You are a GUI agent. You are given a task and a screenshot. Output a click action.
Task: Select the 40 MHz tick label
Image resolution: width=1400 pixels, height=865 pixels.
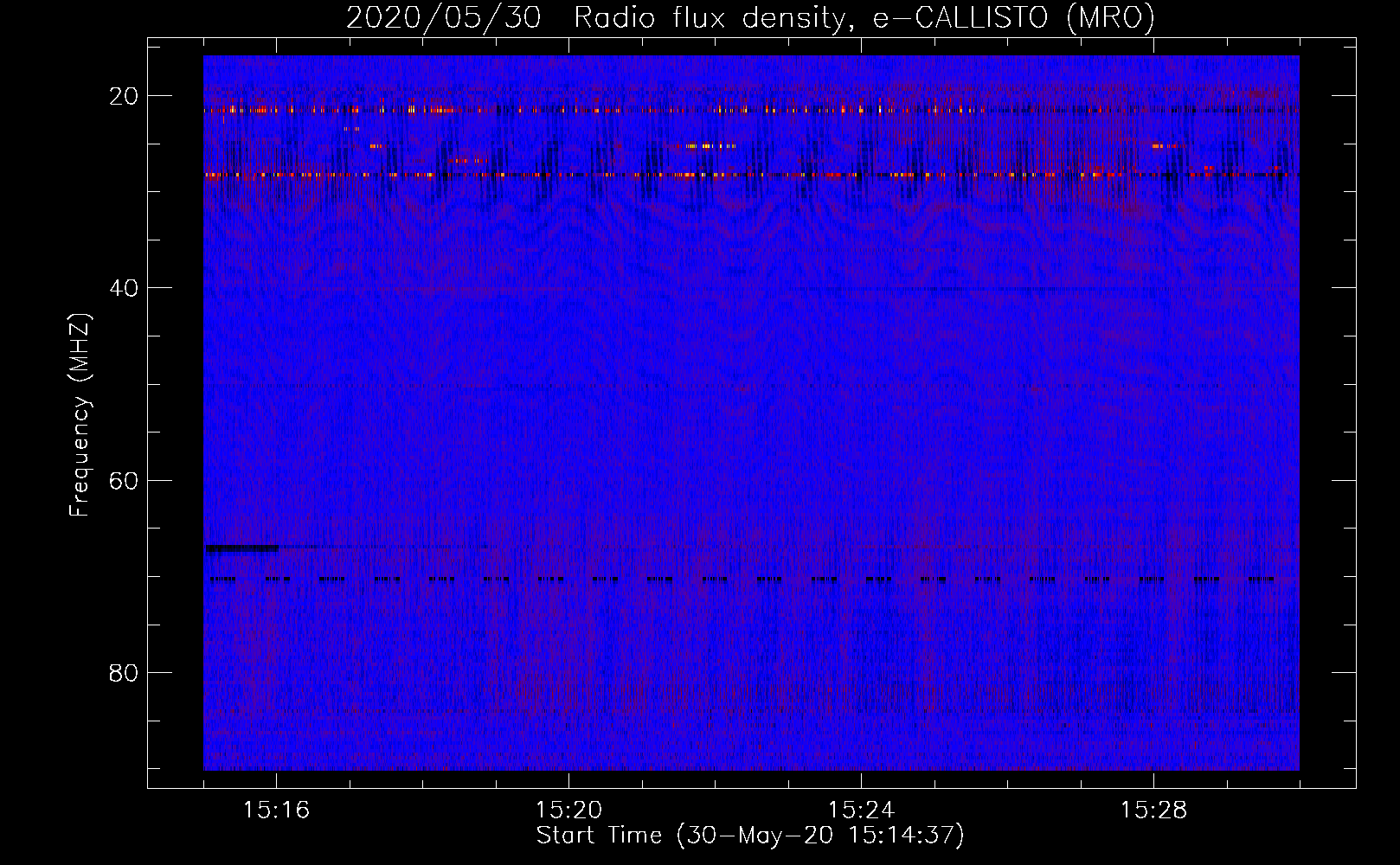pos(124,288)
